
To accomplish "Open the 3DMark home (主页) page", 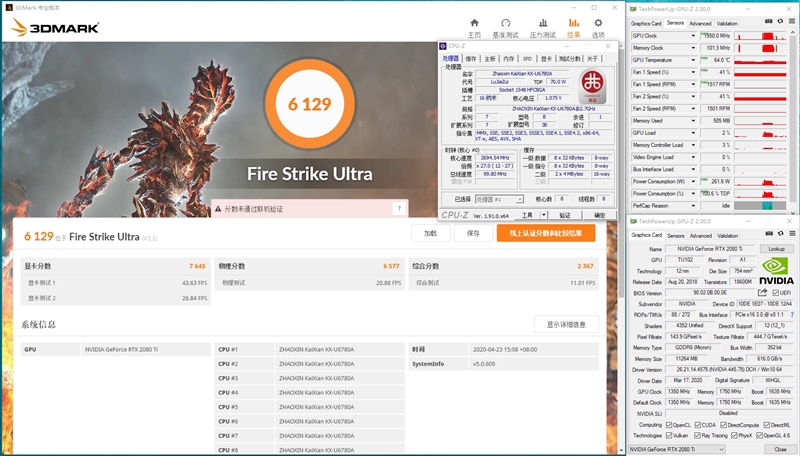I will pos(474,28).
